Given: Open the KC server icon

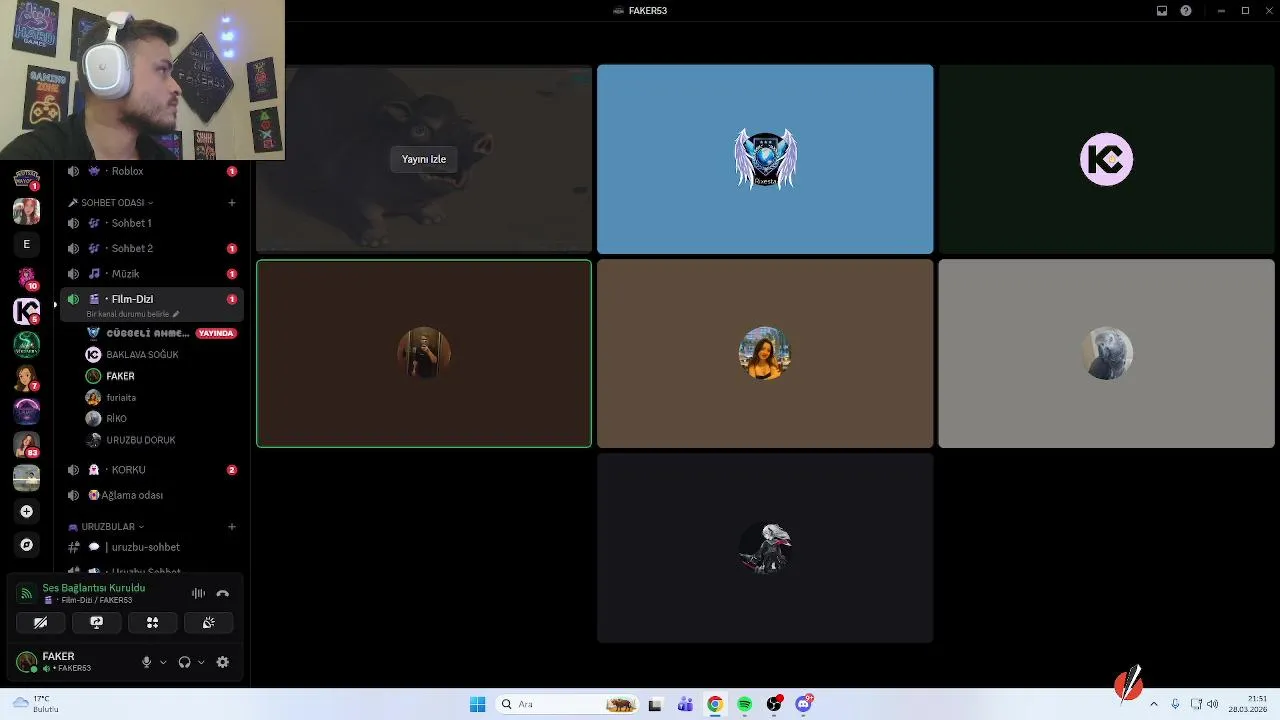Looking at the screenshot, I should [x=27, y=311].
